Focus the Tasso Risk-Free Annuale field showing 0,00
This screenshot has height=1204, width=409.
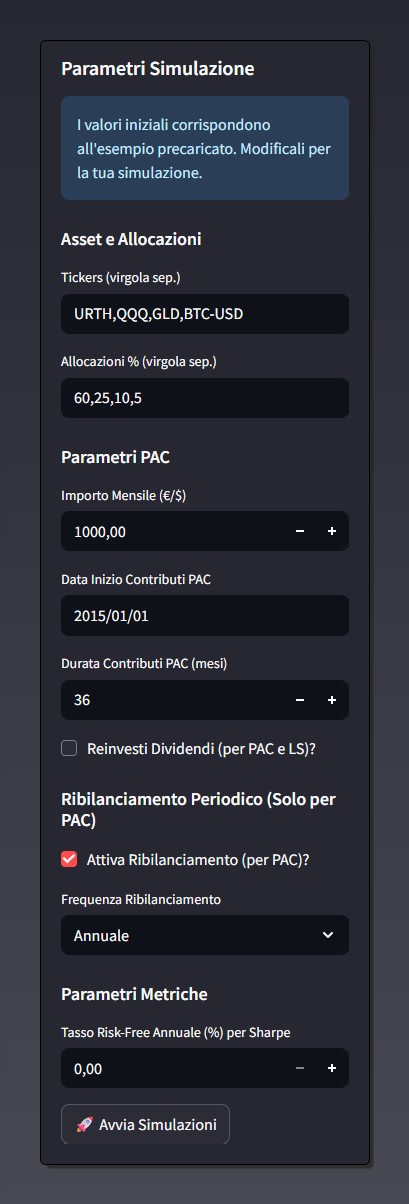pos(172,1069)
